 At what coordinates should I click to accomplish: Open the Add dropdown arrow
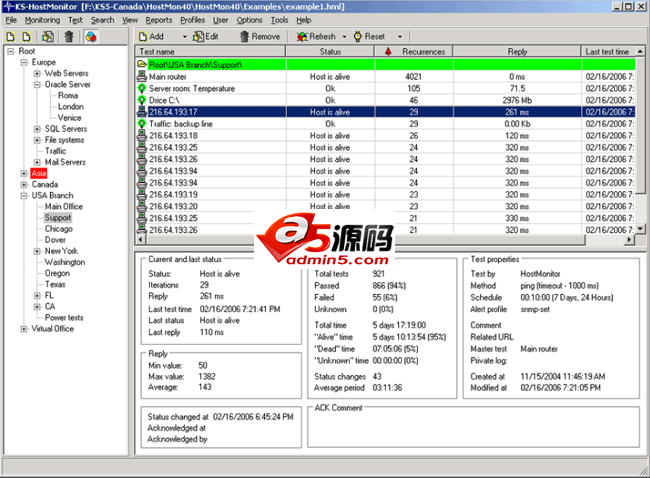(184, 37)
